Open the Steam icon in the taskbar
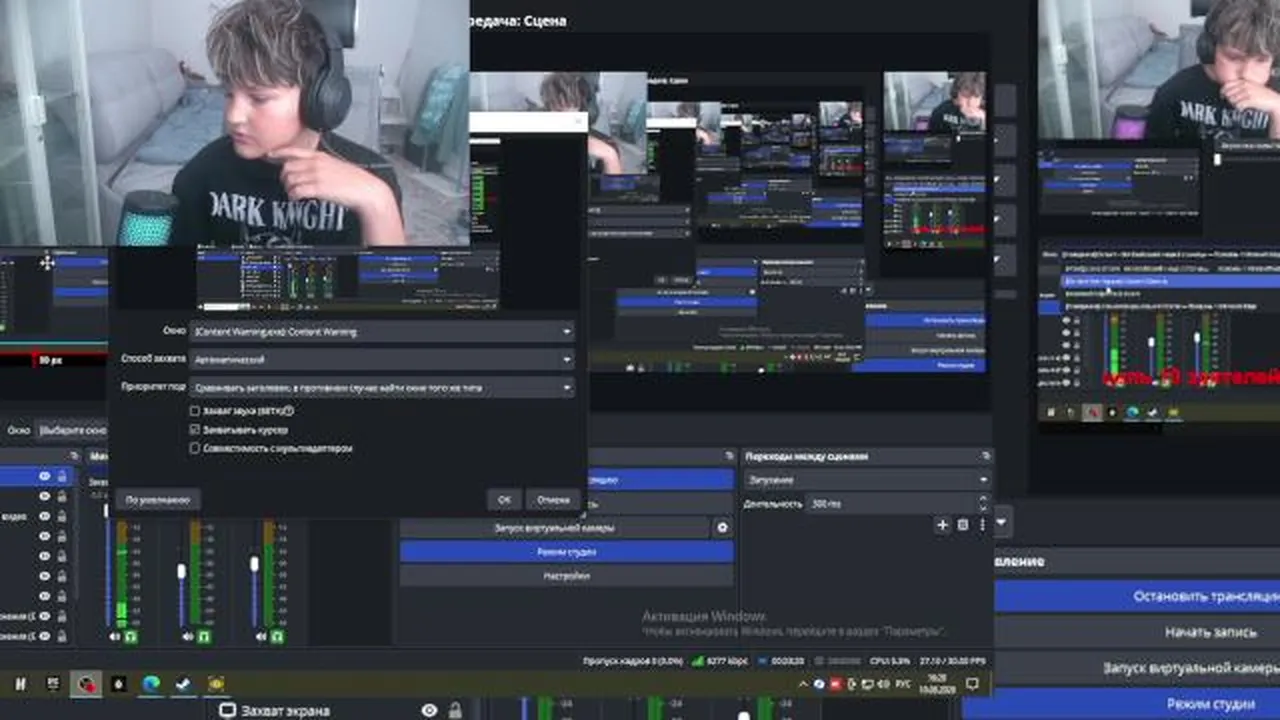The width and height of the screenshot is (1280, 720). click(x=183, y=684)
